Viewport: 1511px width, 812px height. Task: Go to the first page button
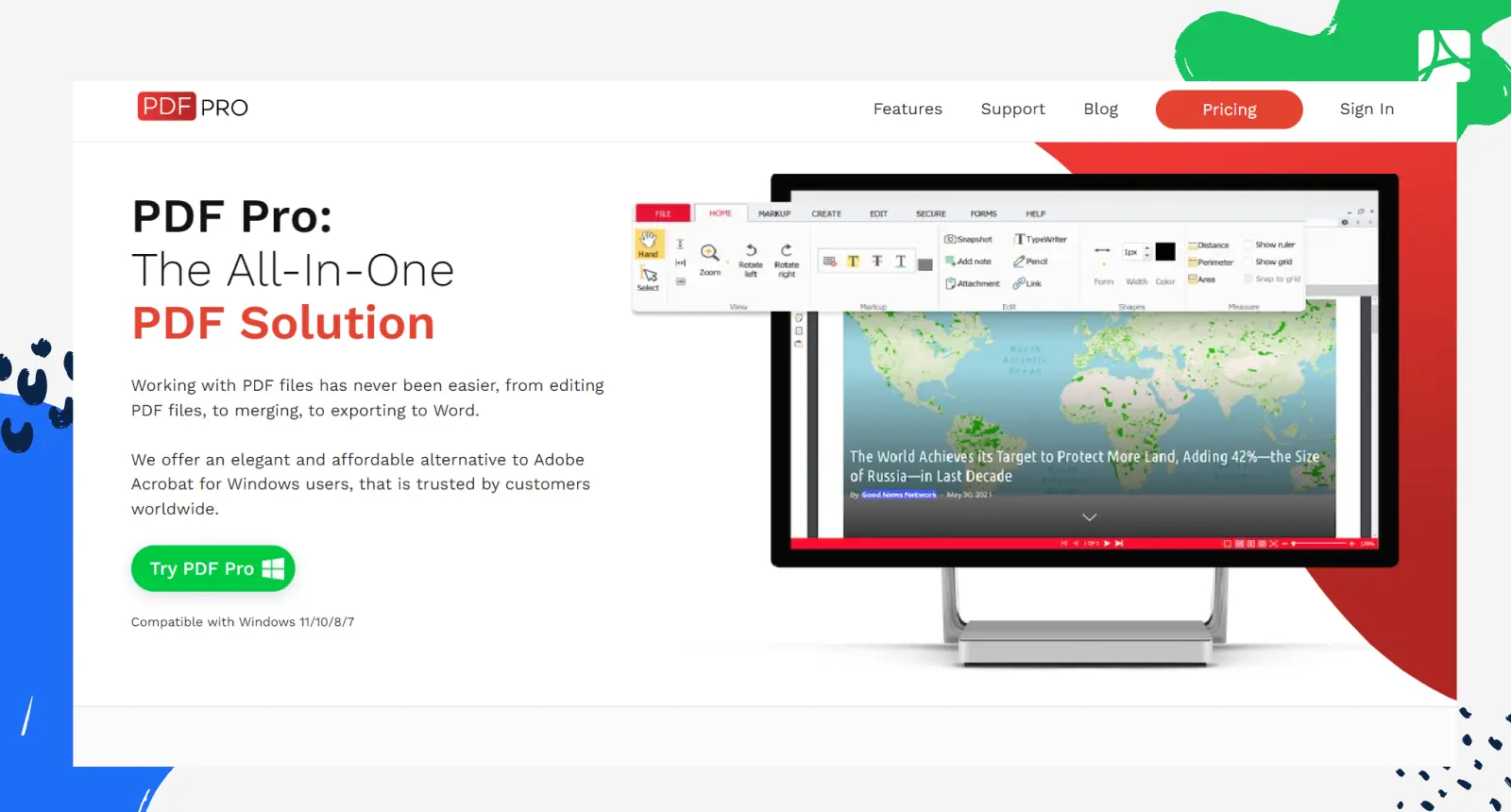coord(1064,543)
